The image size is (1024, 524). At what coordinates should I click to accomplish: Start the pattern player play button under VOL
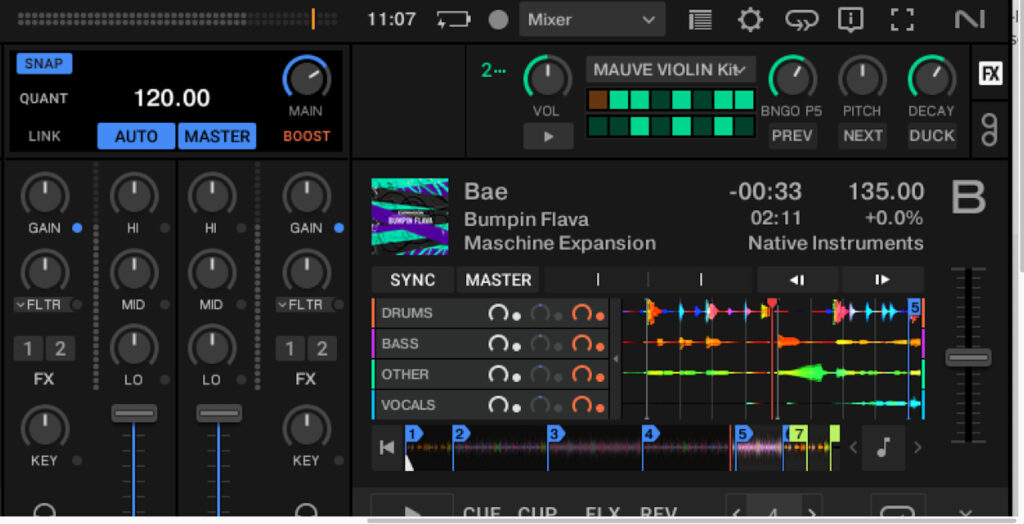(x=548, y=136)
